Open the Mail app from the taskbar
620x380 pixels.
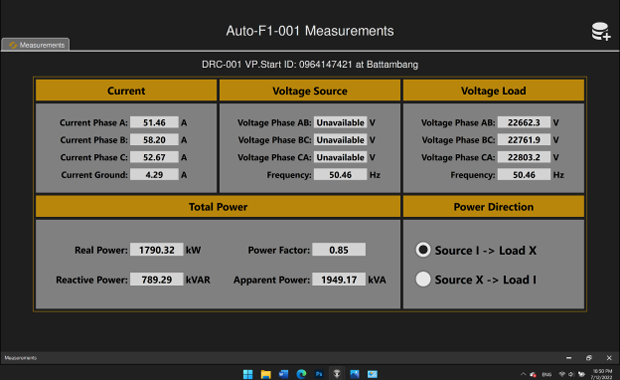coord(372,374)
